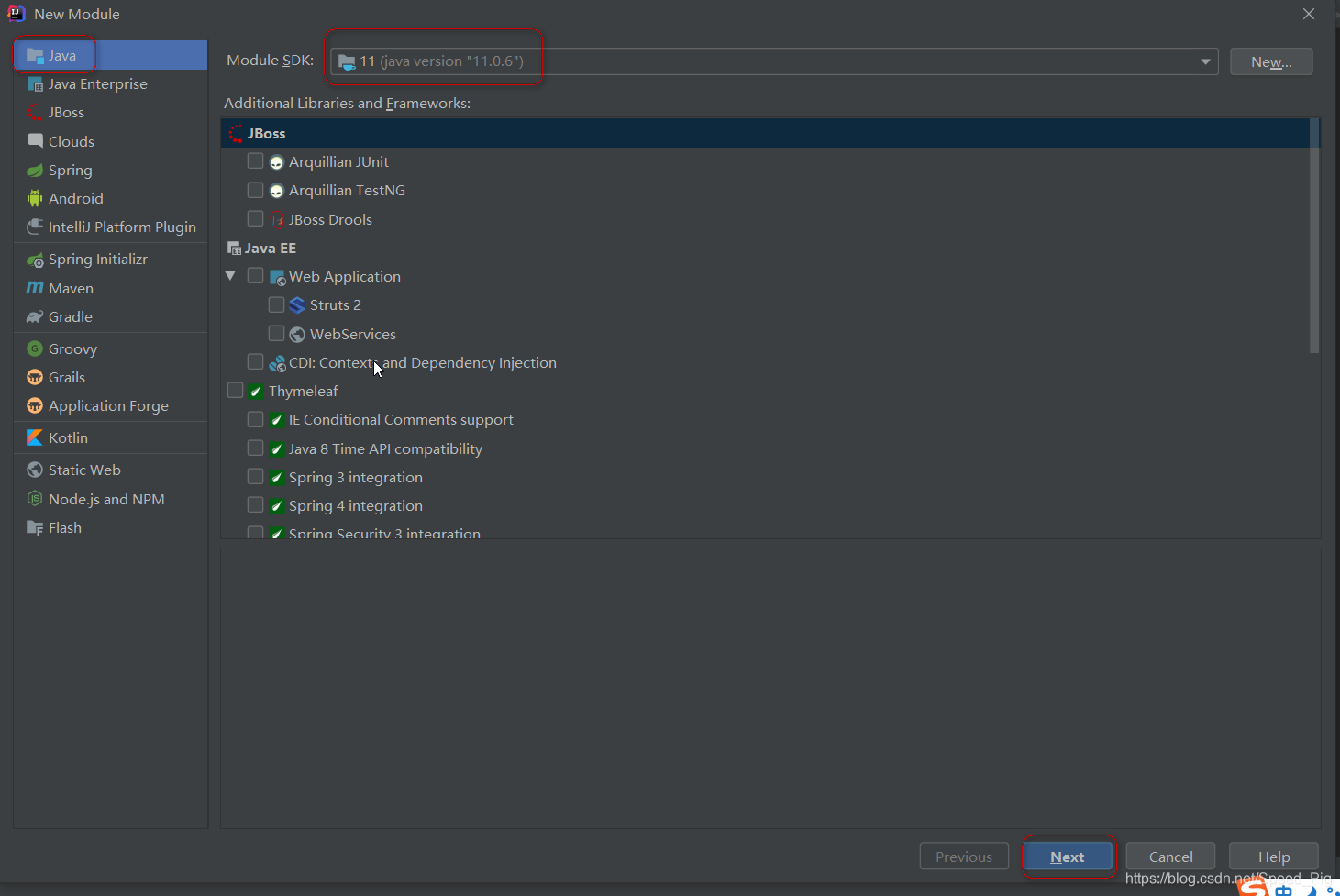1340x896 pixels.
Task: Click the Arquillian JUnit alien icon
Action: point(277,162)
